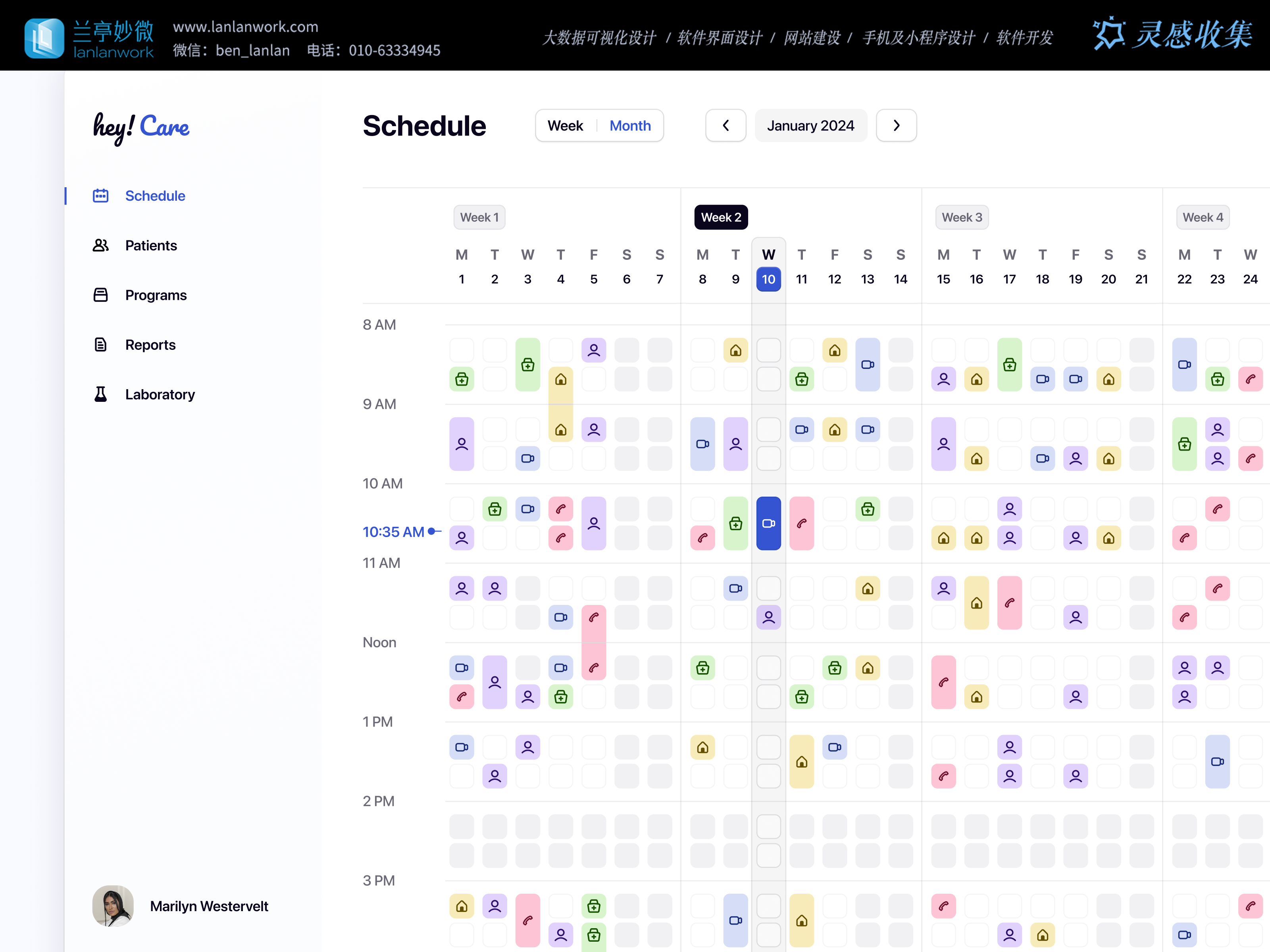This screenshot has width=1270, height=952.
Task: Open the pink phone call appointment on Thursday 11
Action: click(802, 523)
